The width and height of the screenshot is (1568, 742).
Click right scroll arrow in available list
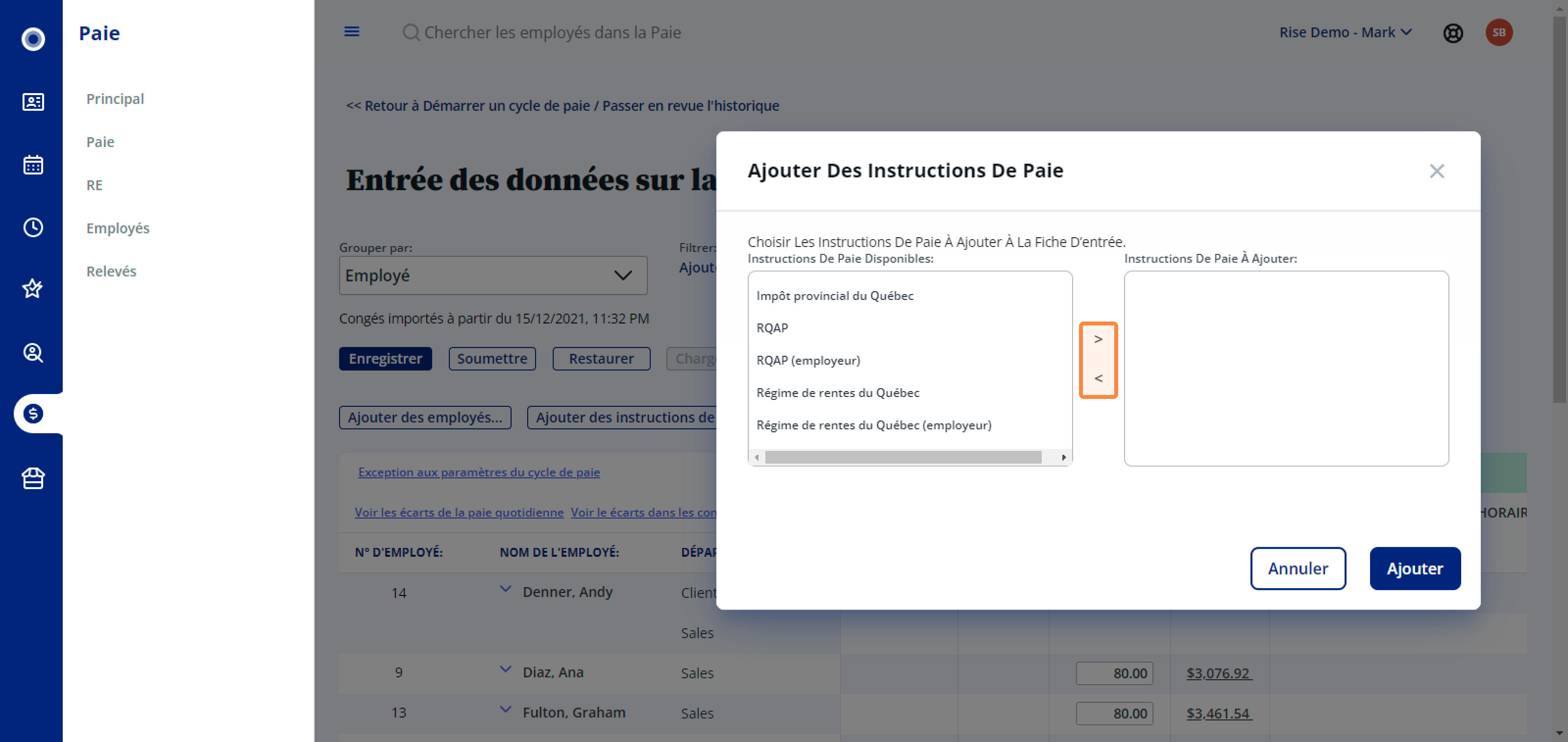(x=1063, y=457)
